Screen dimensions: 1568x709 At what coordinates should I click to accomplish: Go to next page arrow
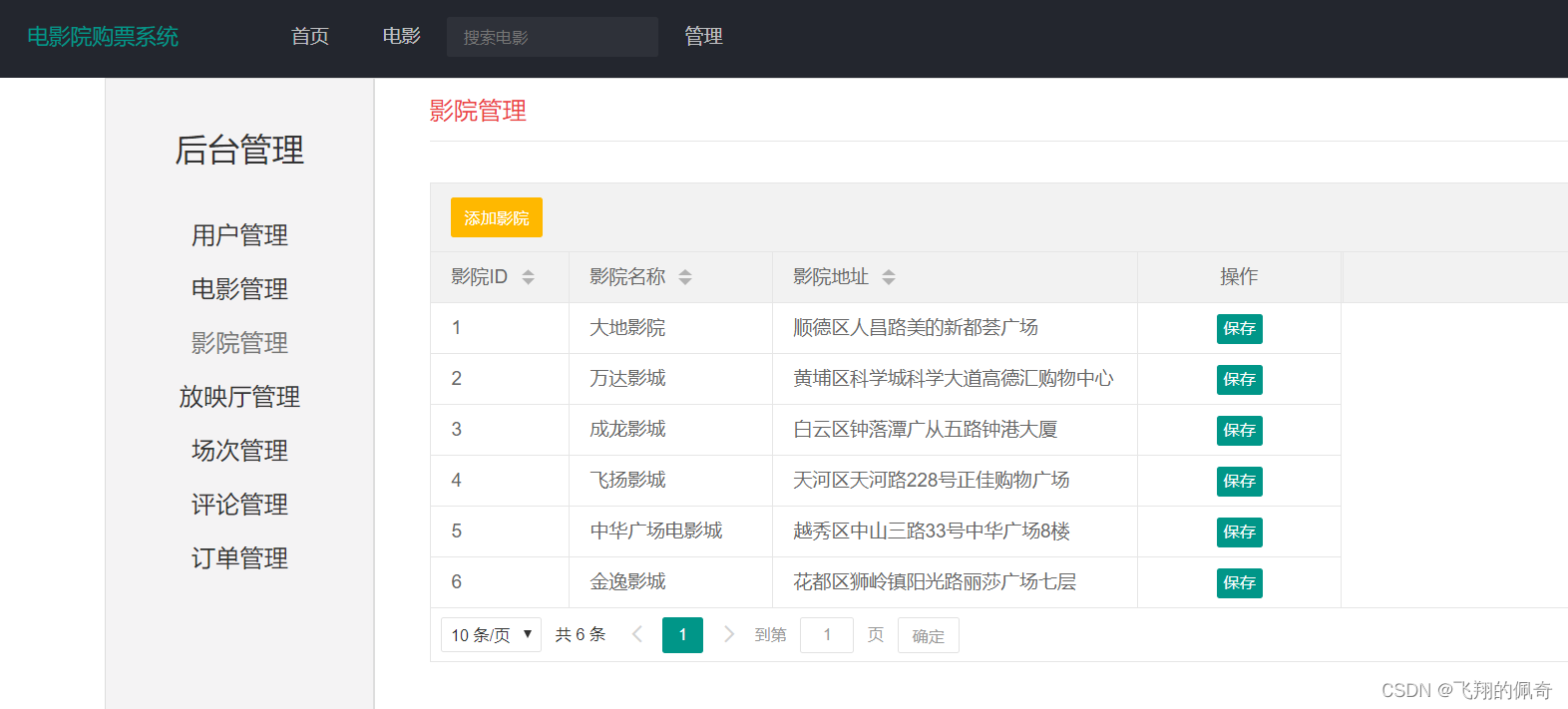tap(728, 634)
